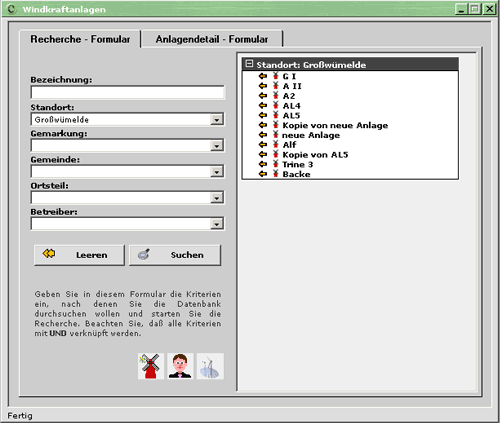Image resolution: width=500 pixels, height=423 pixels.
Task: Click the yellow arrow beside Backe
Action: 263,174
